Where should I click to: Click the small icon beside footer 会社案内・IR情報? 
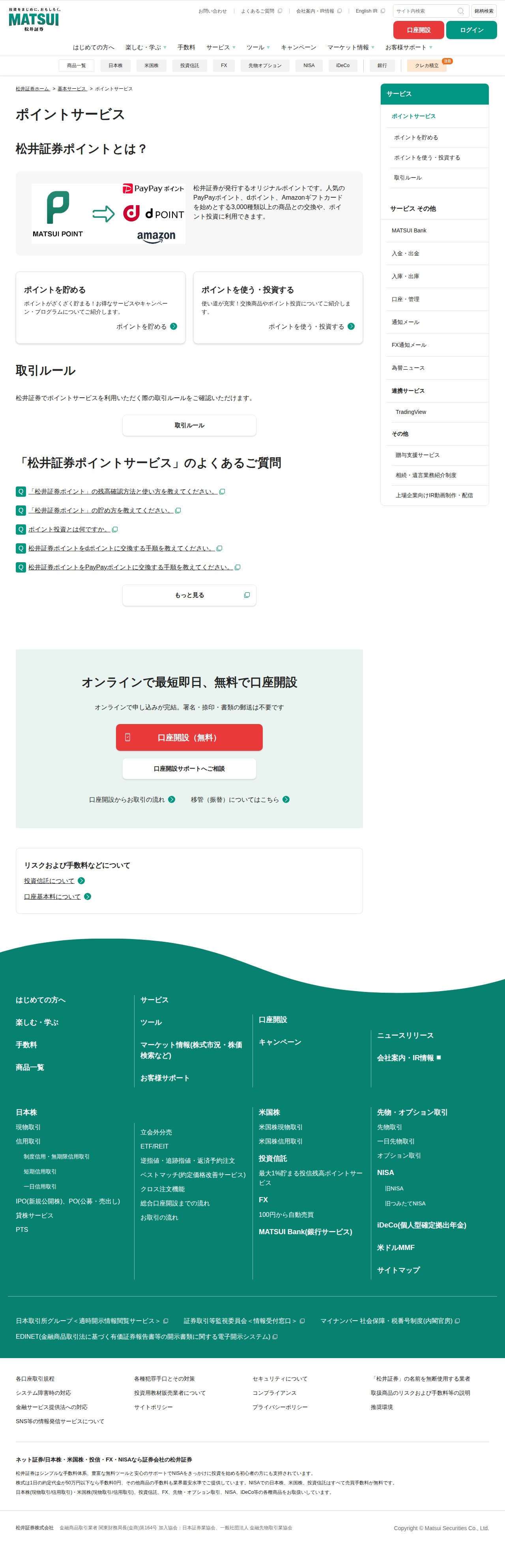tap(439, 1058)
